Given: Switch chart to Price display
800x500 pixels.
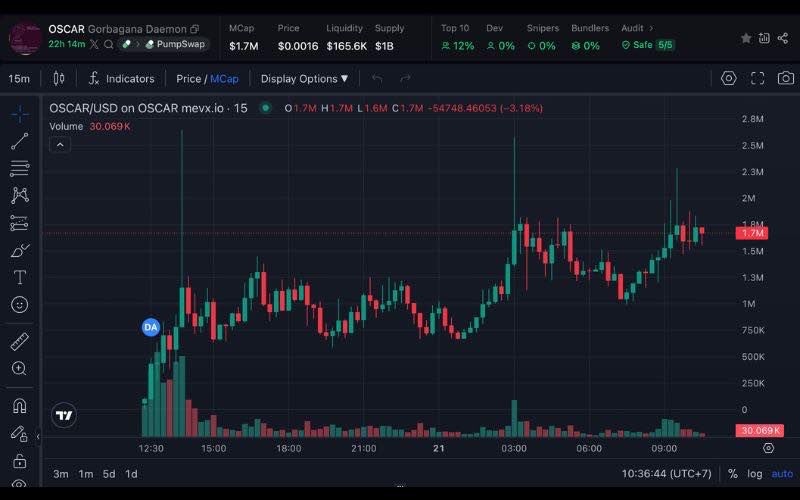Looking at the screenshot, I should coord(188,79).
